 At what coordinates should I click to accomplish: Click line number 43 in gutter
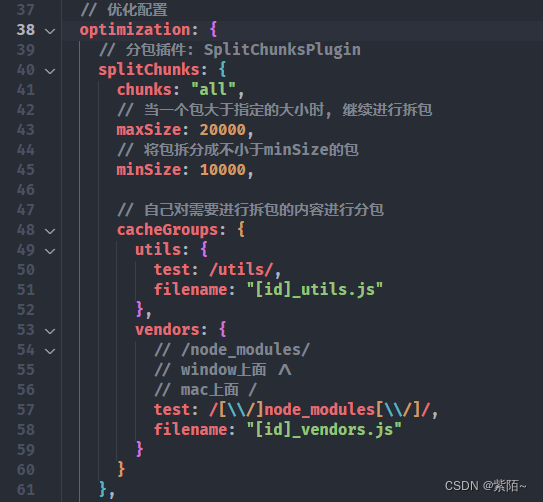point(26,130)
